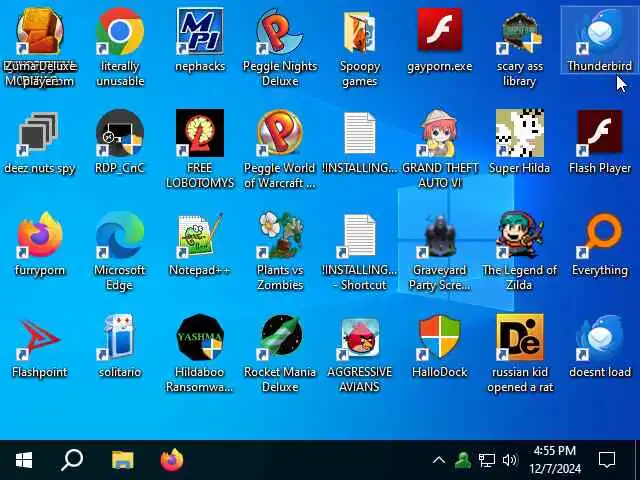Click the green user tray icon

[x=462, y=461]
